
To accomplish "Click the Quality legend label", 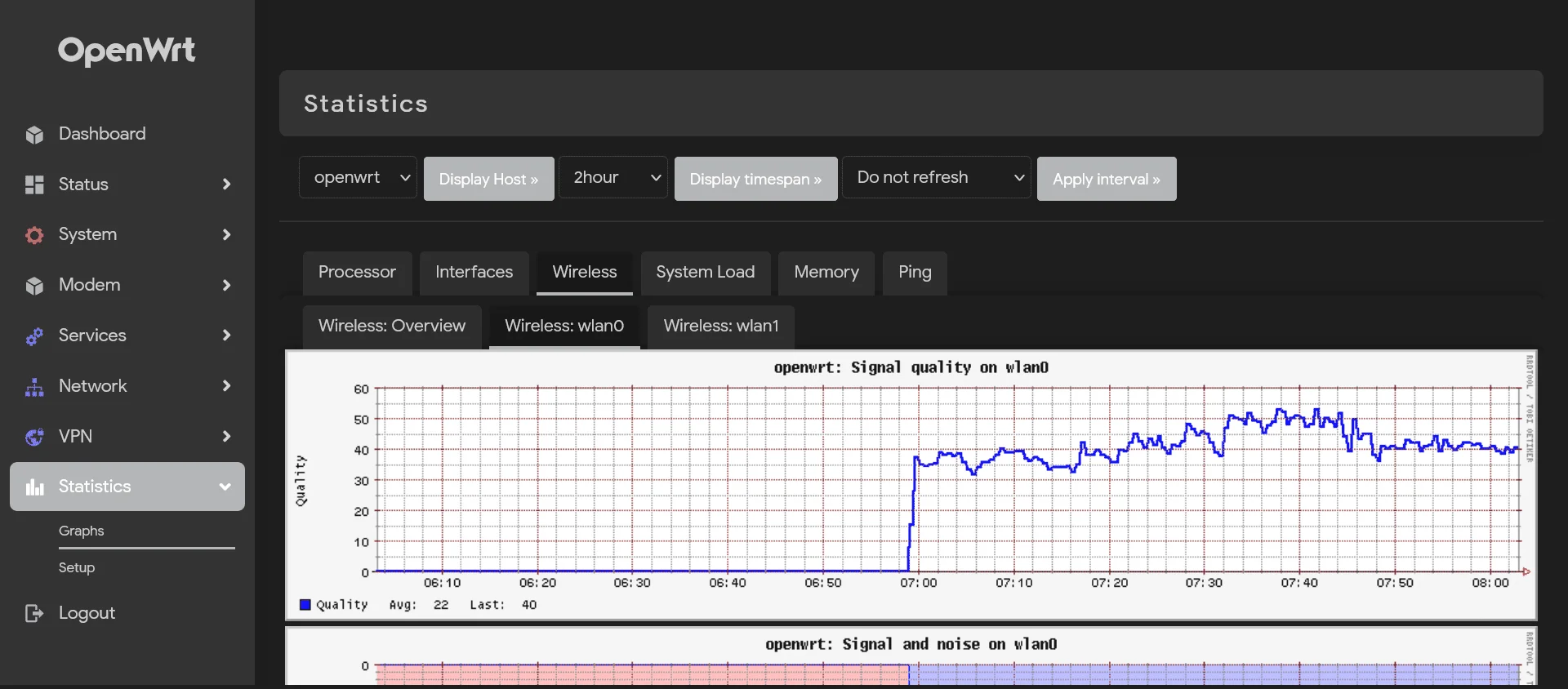I will (342, 605).
